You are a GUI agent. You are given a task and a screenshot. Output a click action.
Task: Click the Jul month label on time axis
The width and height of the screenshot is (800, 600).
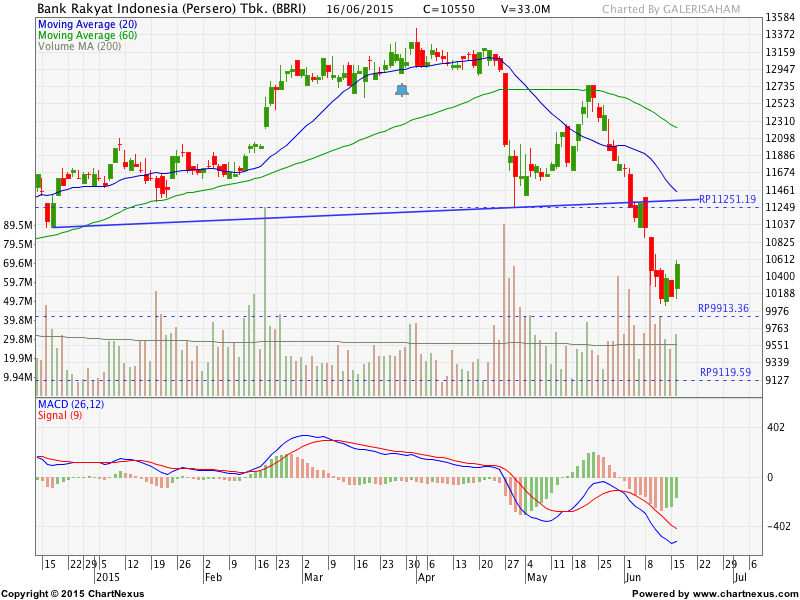click(x=739, y=577)
